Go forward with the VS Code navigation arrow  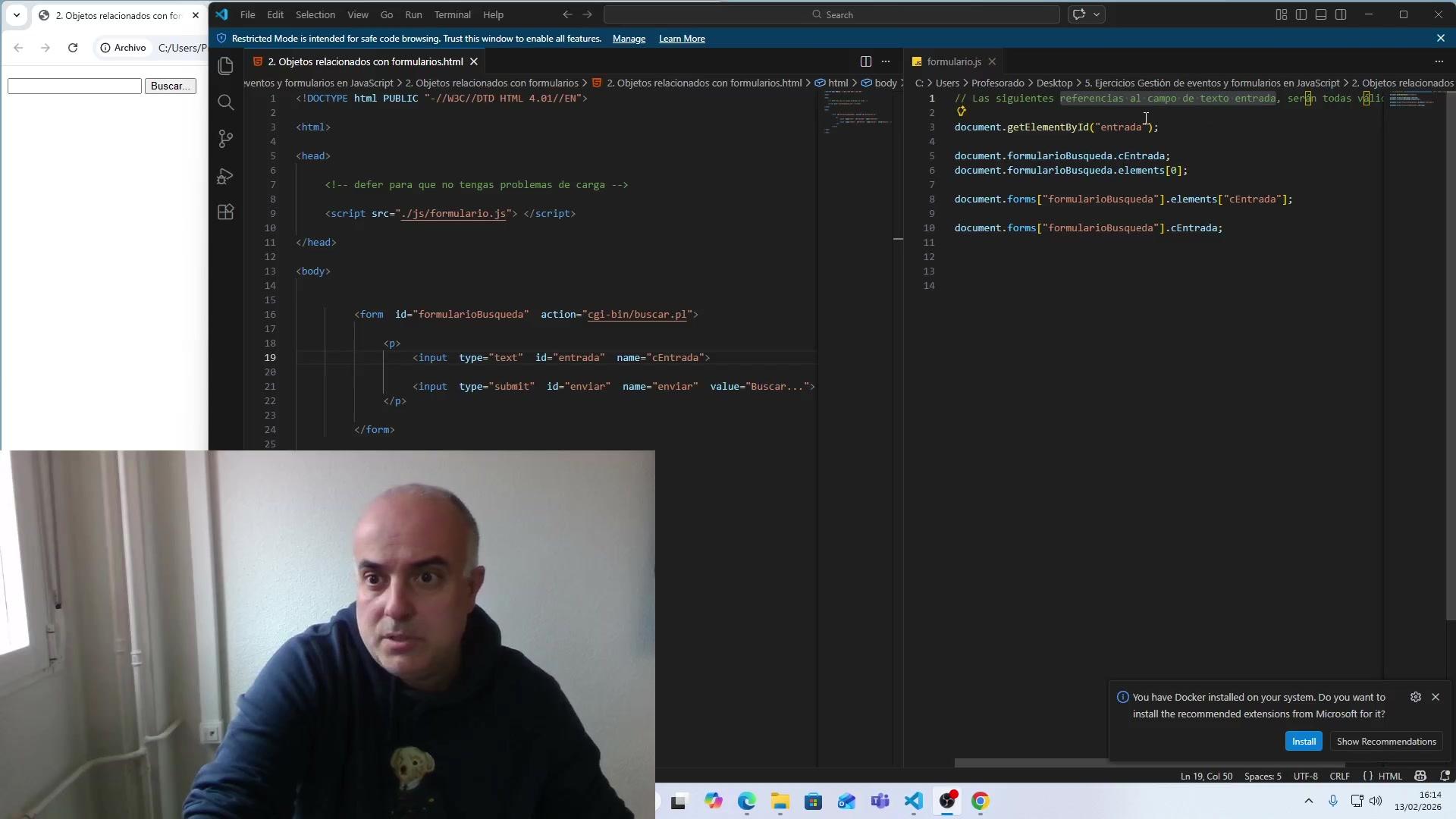tap(588, 14)
